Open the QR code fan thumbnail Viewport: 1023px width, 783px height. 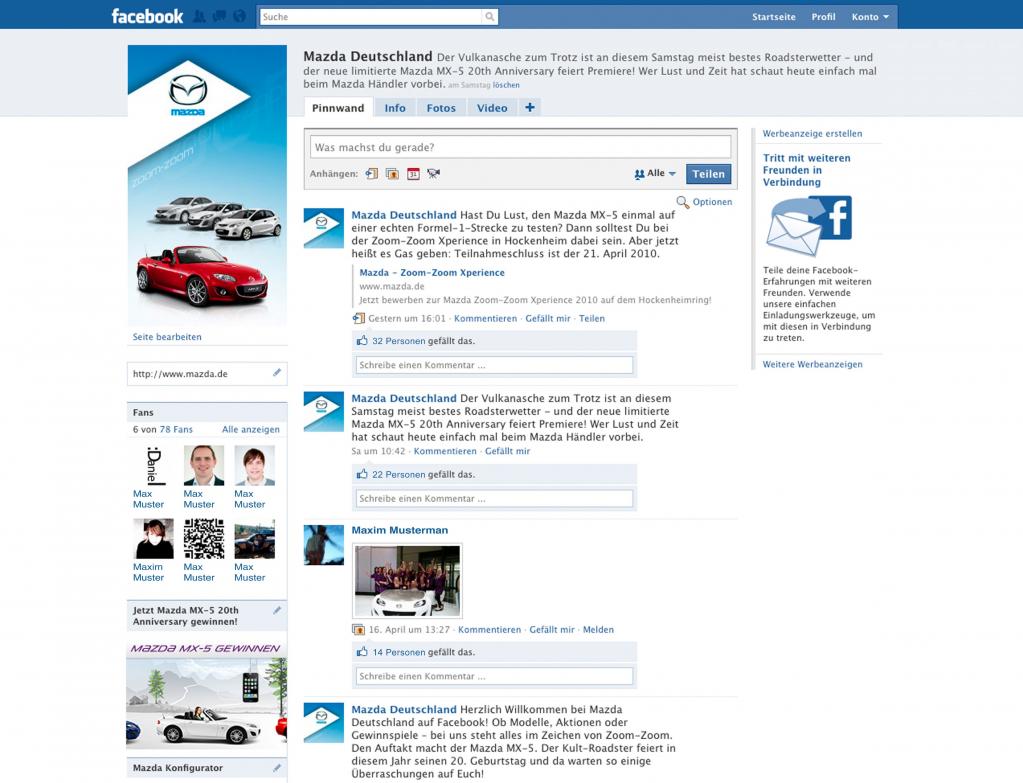coord(204,539)
